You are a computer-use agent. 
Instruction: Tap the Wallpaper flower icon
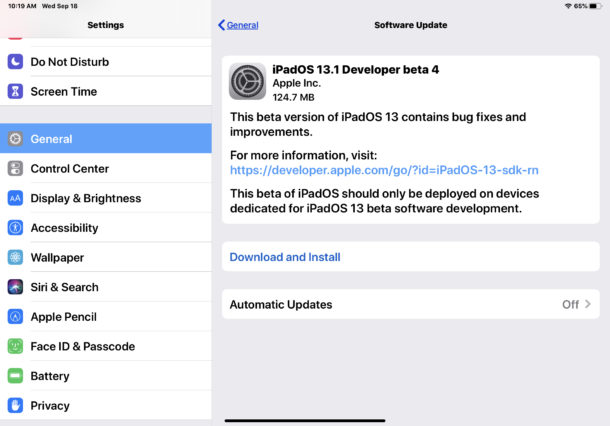coord(15,257)
